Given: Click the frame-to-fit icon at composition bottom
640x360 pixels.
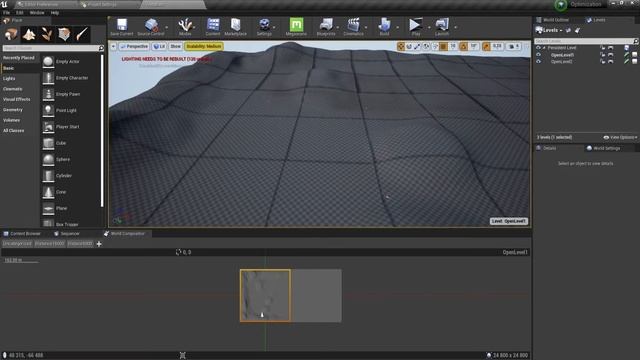Looking at the screenshot, I should [182, 355].
